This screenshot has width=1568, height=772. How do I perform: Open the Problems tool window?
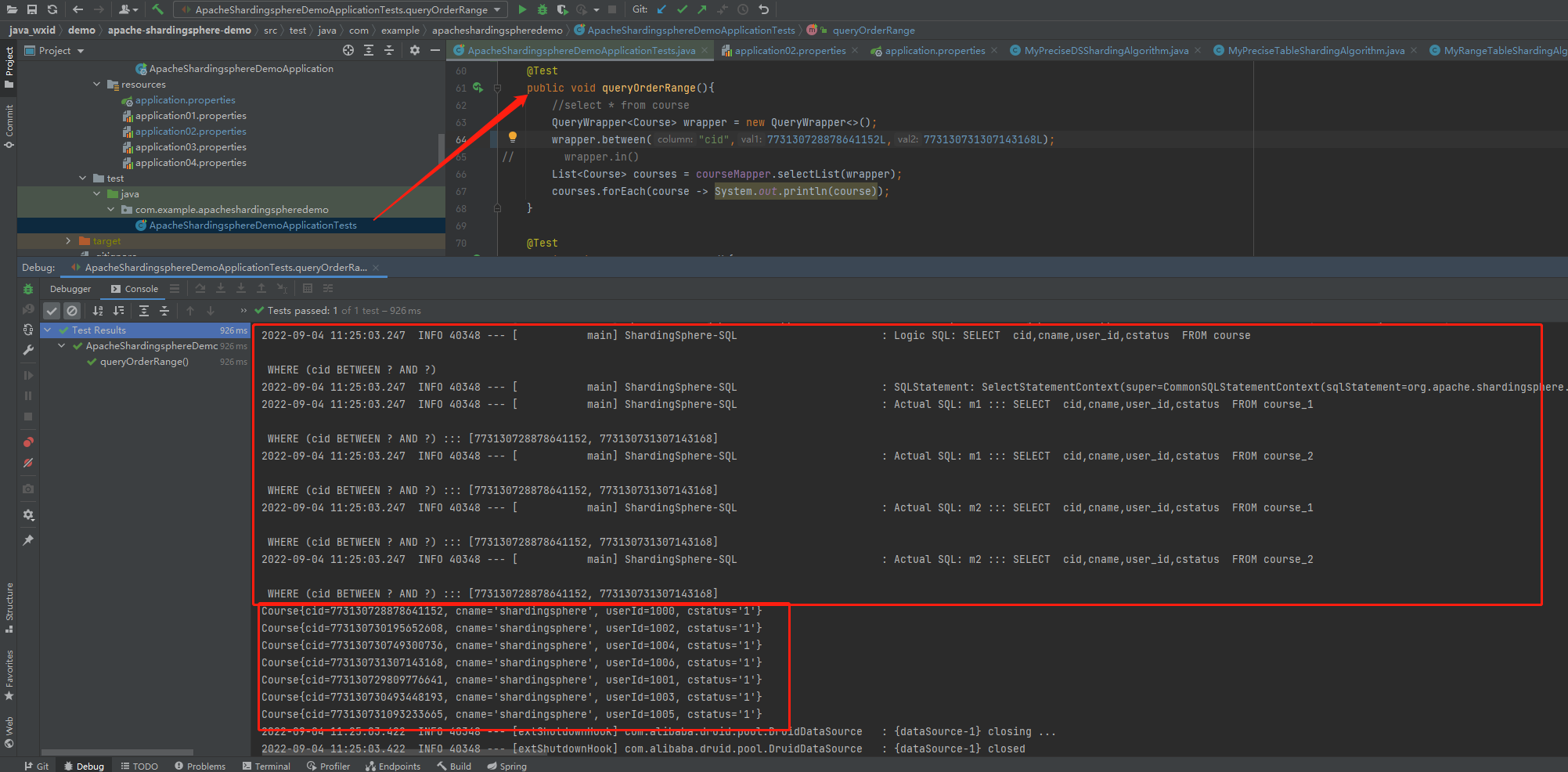(x=200, y=766)
